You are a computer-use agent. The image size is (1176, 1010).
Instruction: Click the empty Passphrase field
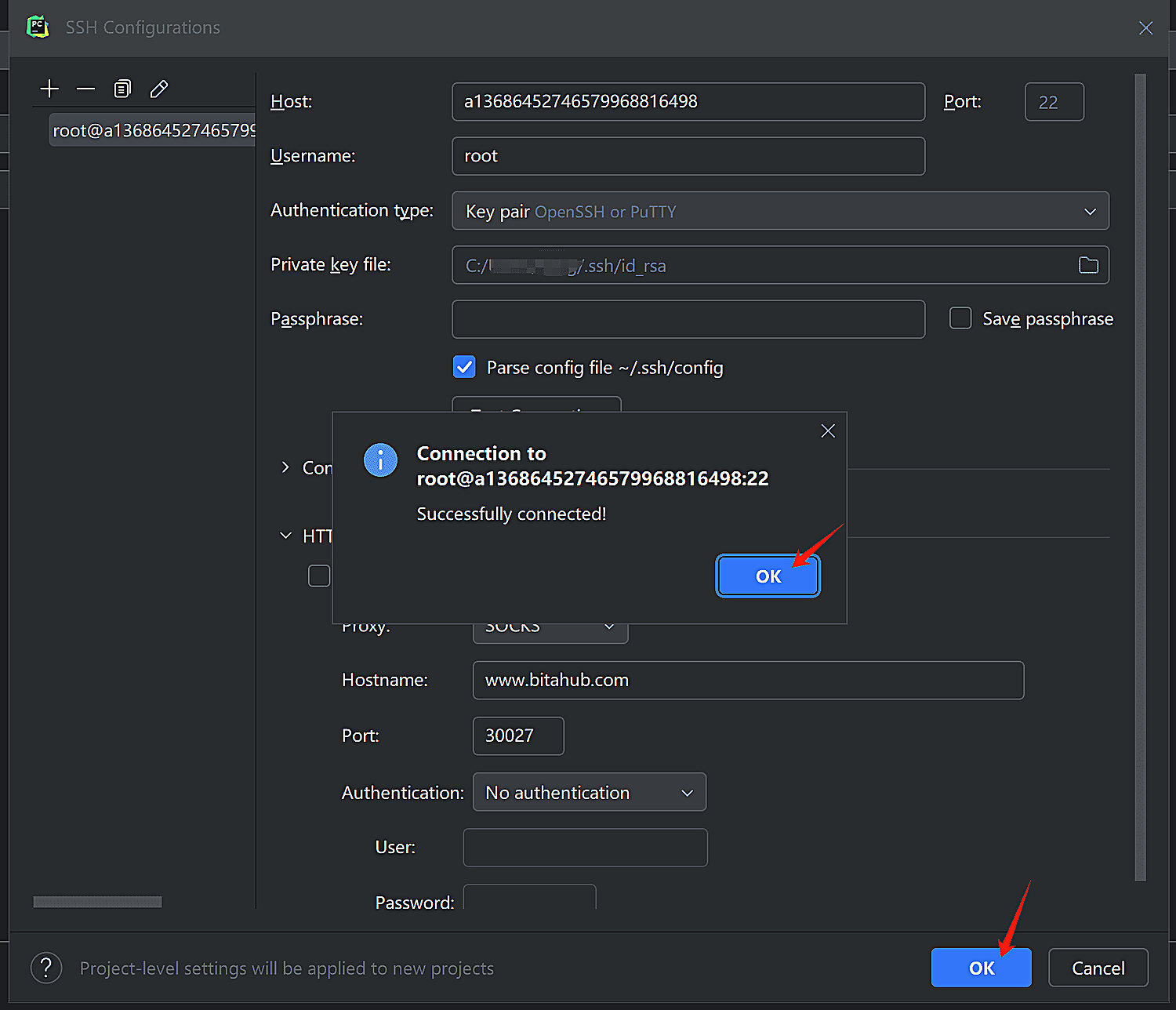click(x=688, y=319)
